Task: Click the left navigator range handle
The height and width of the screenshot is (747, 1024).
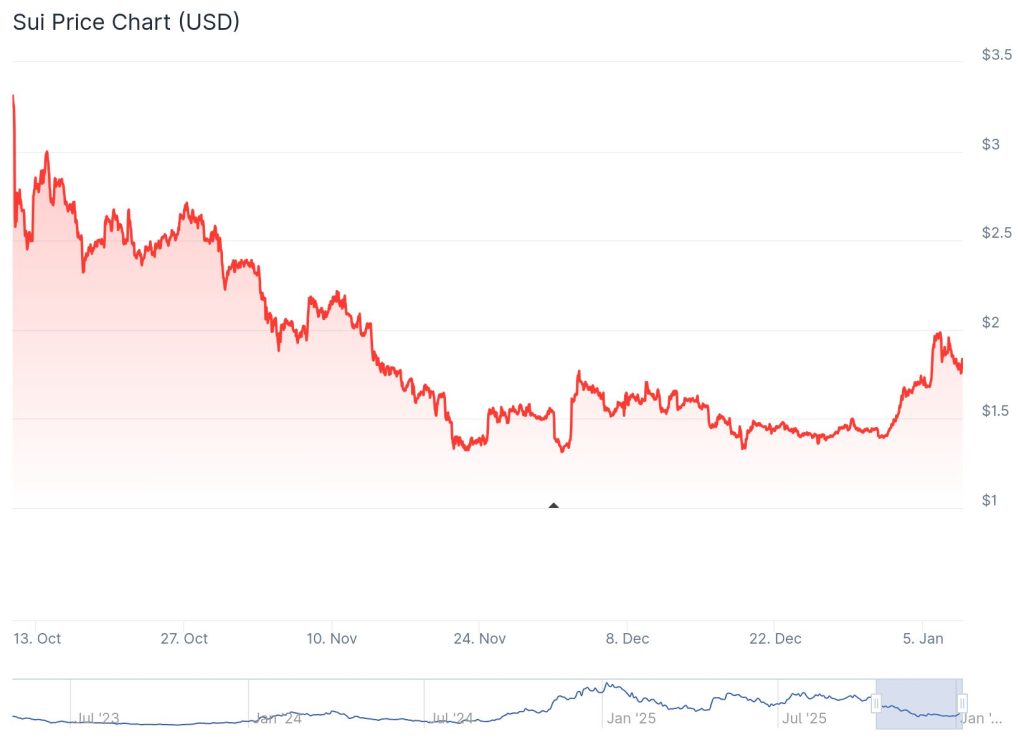Action: click(x=877, y=703)
